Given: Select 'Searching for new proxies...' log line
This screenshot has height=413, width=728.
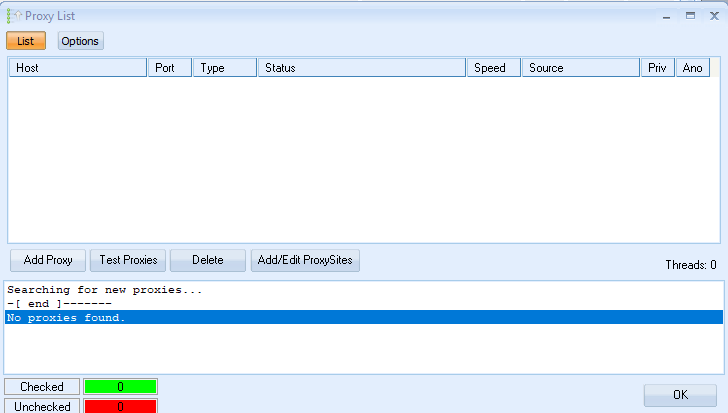Looking at the screenshot, I should [x=364, y=290].
